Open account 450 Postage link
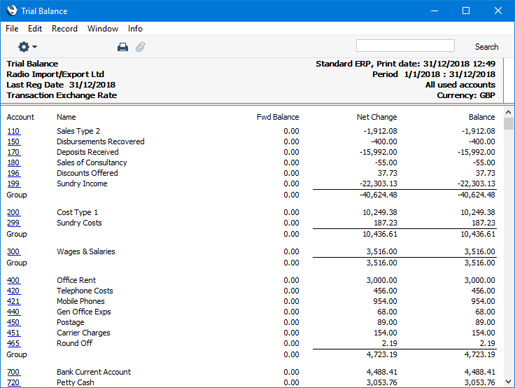 coord(14,322)
